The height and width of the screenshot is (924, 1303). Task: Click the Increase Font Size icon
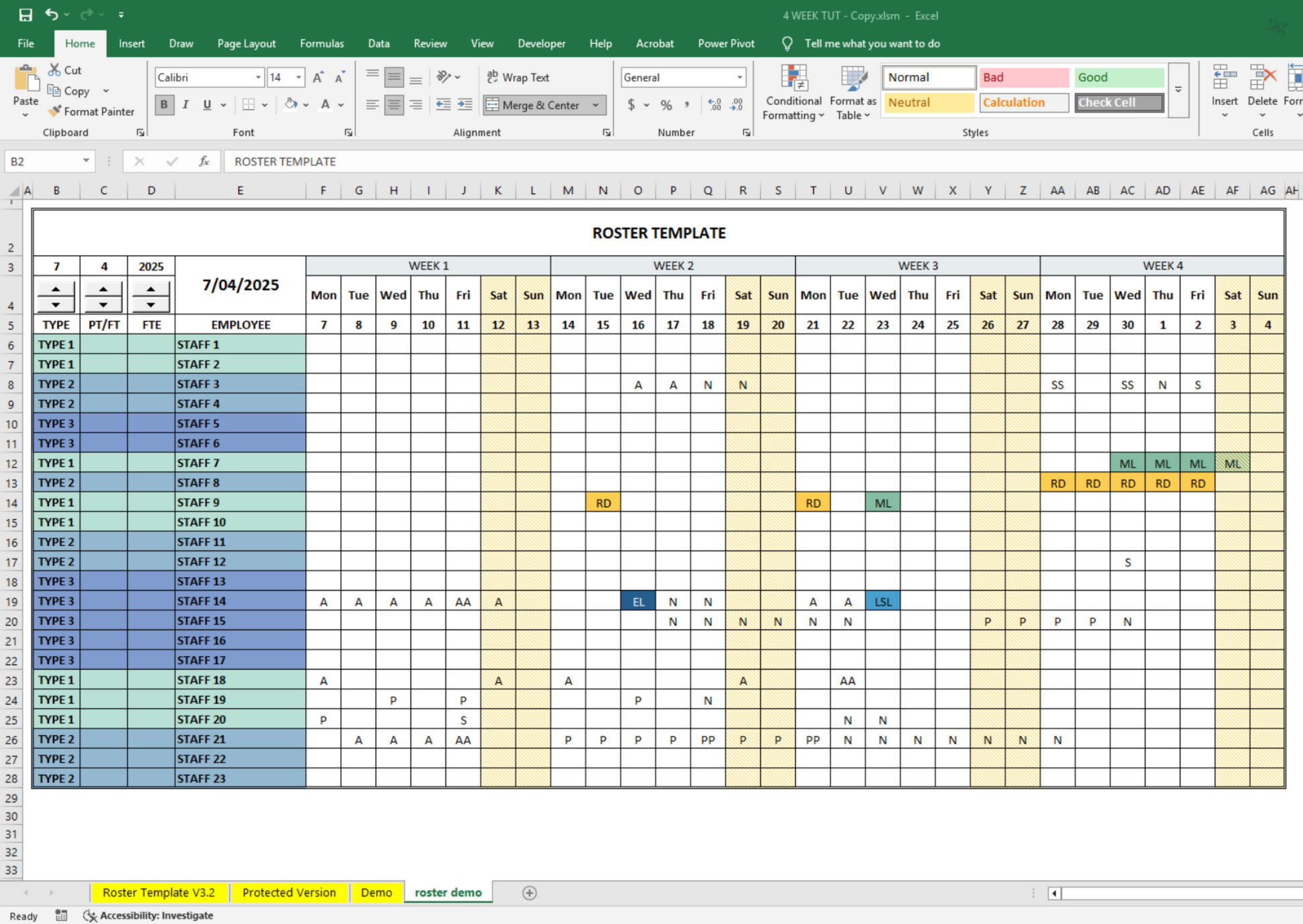[x=318, y=77]
